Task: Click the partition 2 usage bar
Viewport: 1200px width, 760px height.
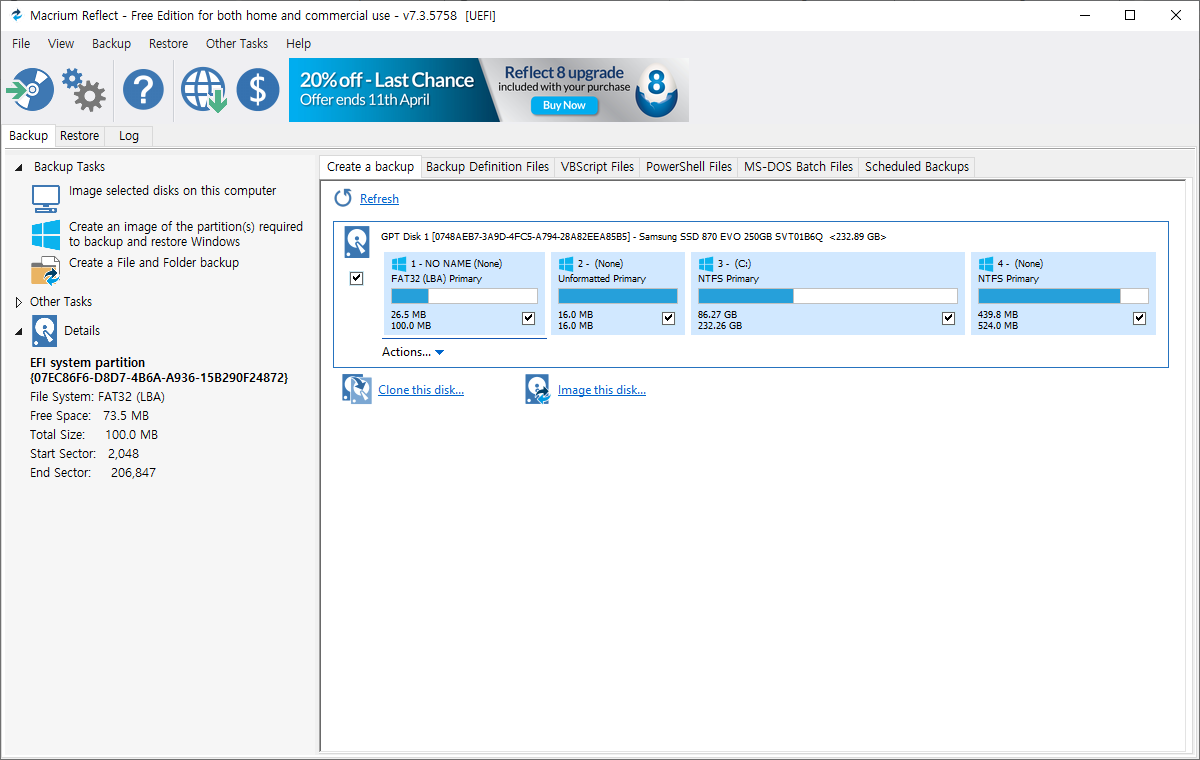Action: (x=617, y=296)
